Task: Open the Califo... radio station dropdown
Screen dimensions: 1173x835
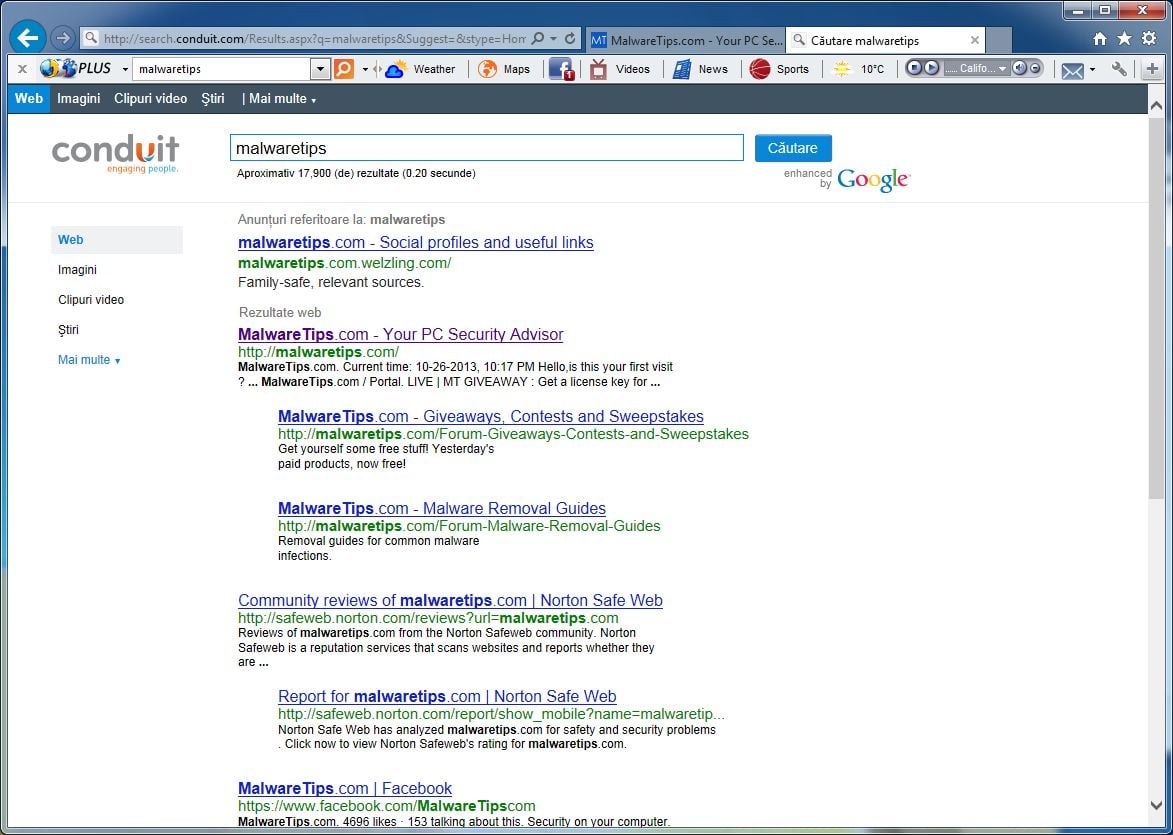Action: pyautogui.click(x=976, y=68)
